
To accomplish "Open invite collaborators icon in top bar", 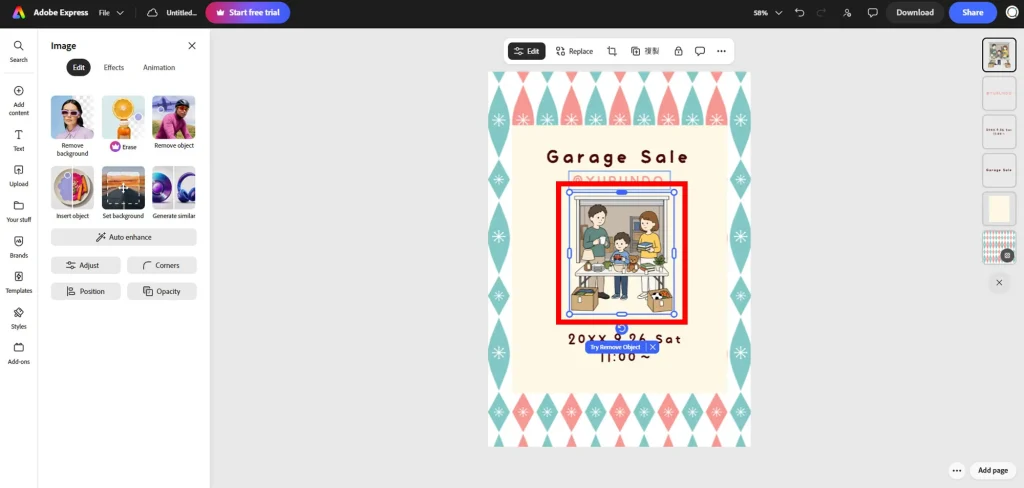I will pos(847,12).
